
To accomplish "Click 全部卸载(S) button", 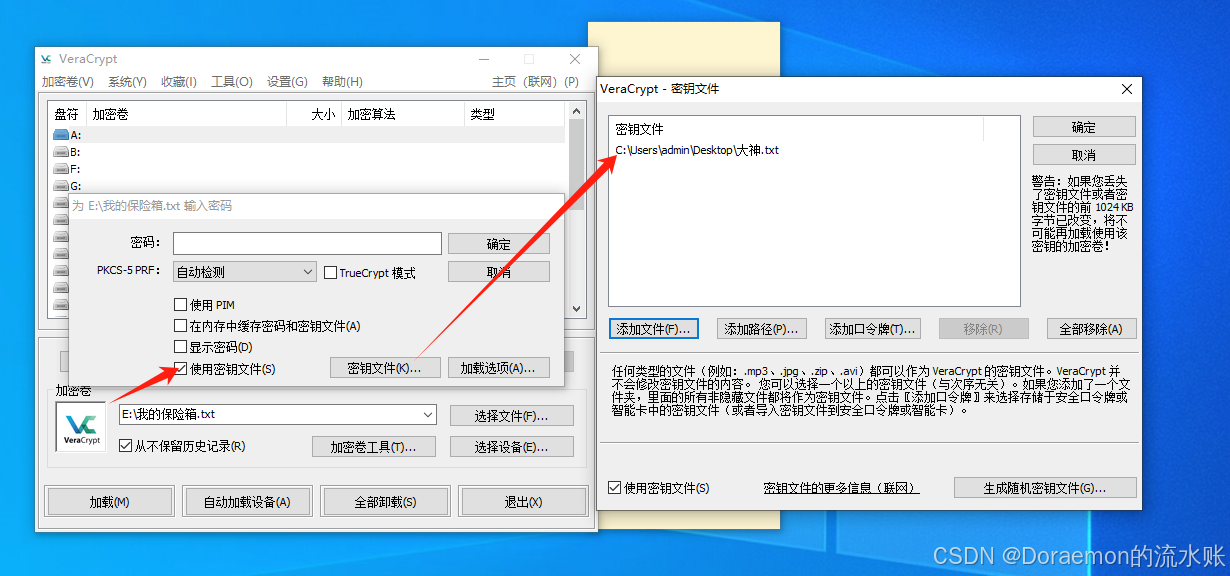I will 385,502.
